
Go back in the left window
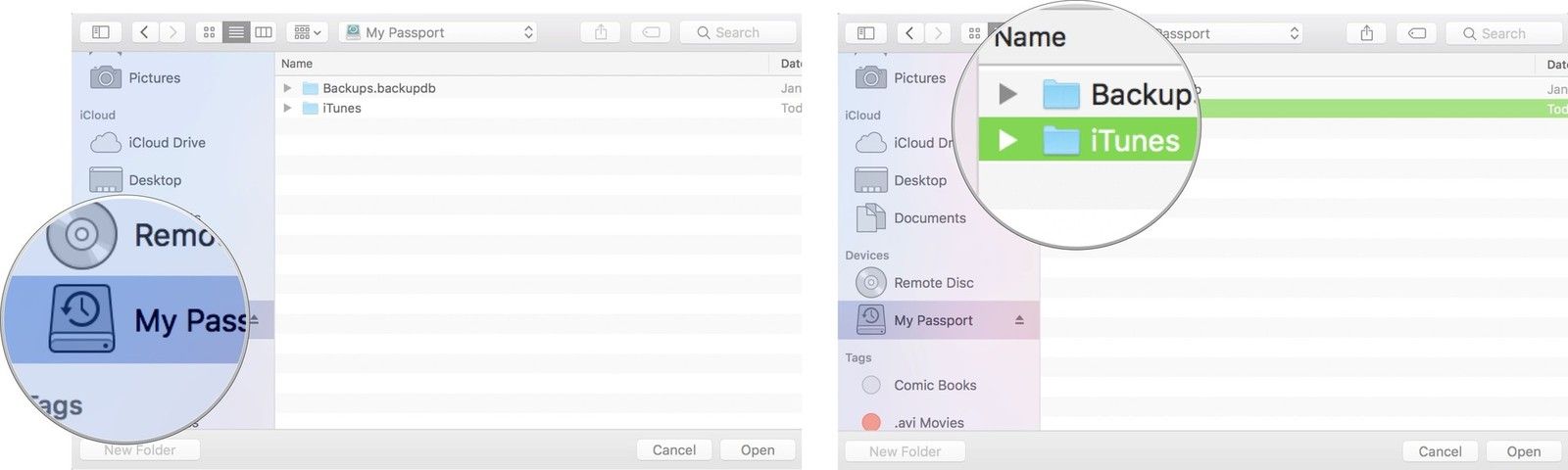tap(145, 32)
